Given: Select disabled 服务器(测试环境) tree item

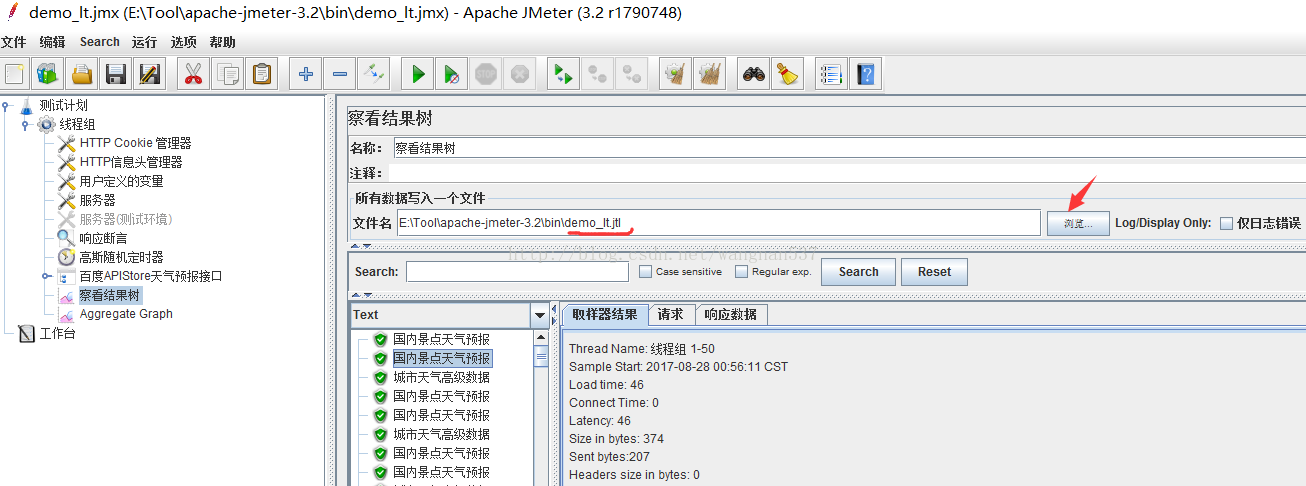Looking at the screenshot, I should (125, 219).
